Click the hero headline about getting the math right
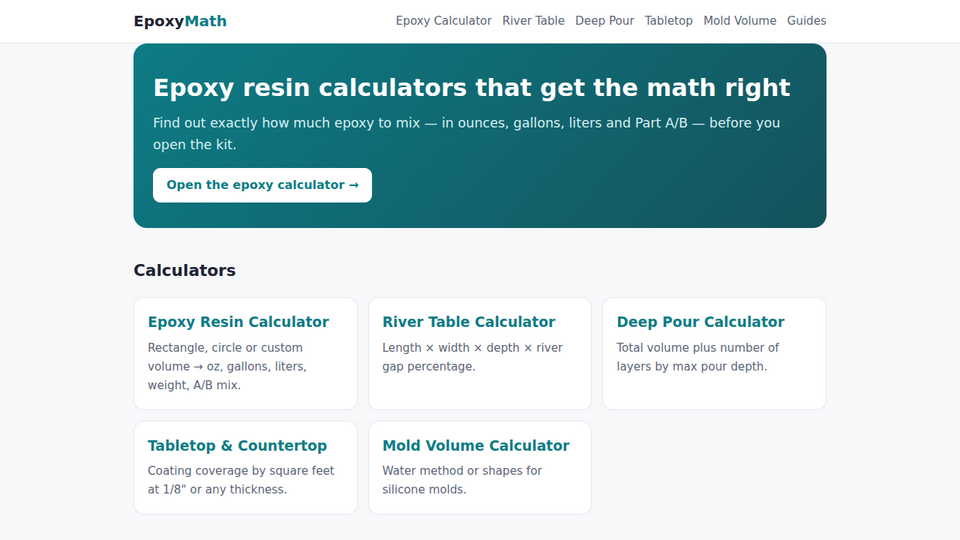 pos(471,88)
